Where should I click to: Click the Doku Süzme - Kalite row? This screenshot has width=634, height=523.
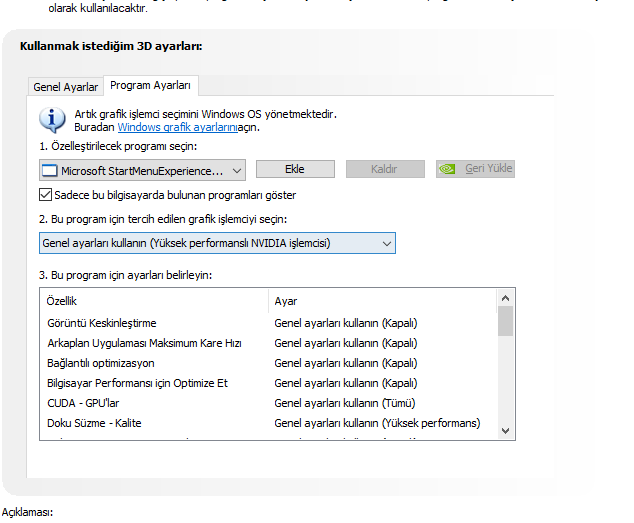point(94,423)
